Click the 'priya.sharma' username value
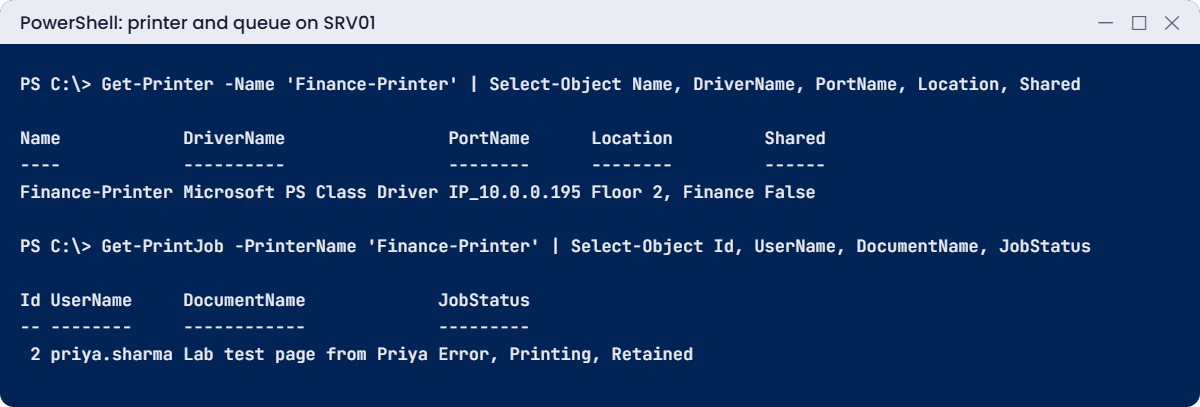This screenshot has height=407, width=1200. 112,354
